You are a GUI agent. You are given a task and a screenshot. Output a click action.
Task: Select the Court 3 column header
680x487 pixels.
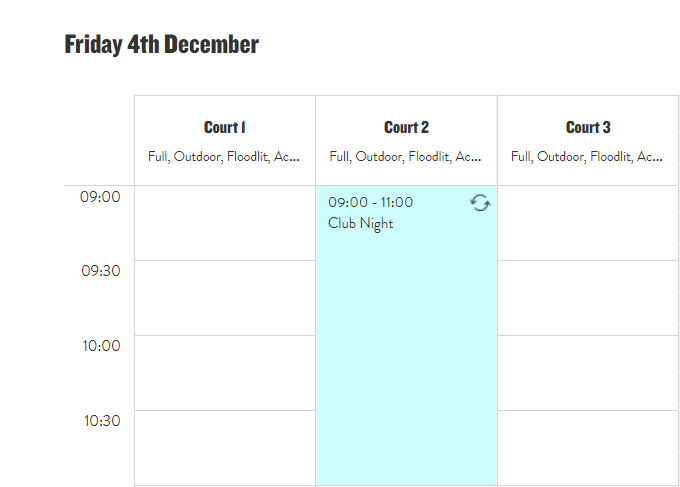588,128
